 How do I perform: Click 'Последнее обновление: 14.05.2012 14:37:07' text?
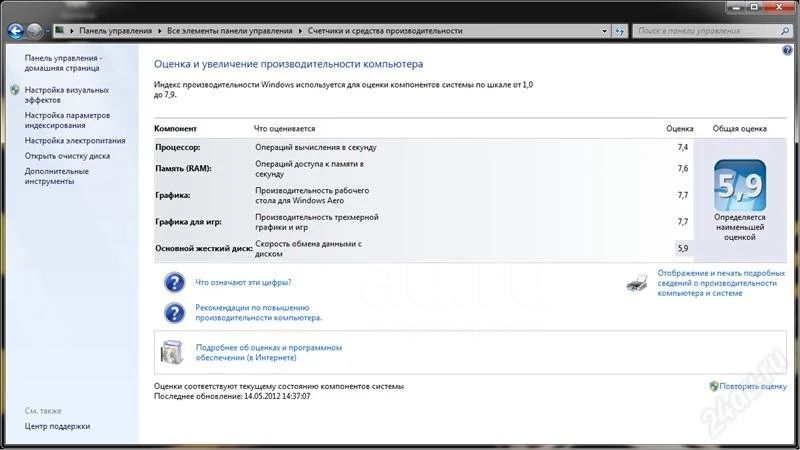tap(232, 396)
